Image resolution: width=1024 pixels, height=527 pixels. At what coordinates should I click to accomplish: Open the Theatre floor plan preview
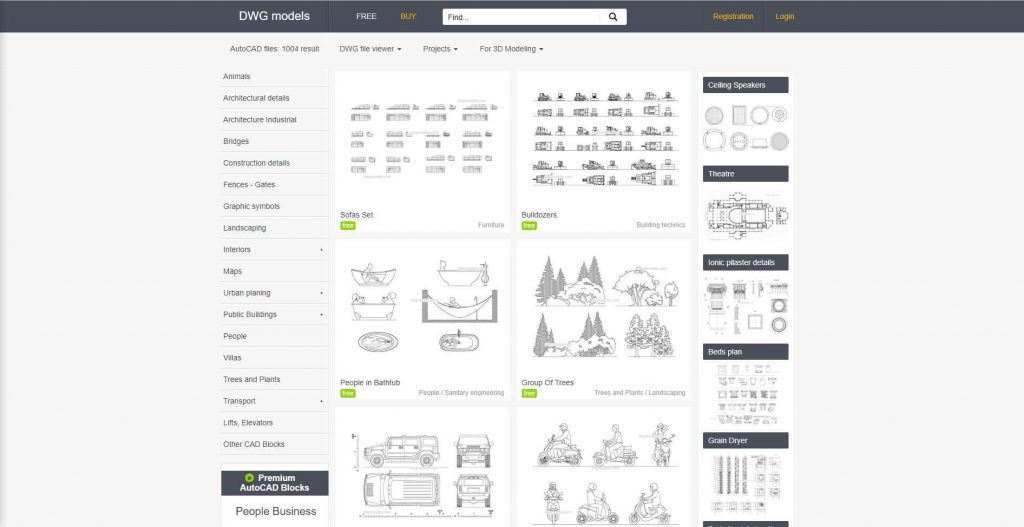click(x=746, y=216)
